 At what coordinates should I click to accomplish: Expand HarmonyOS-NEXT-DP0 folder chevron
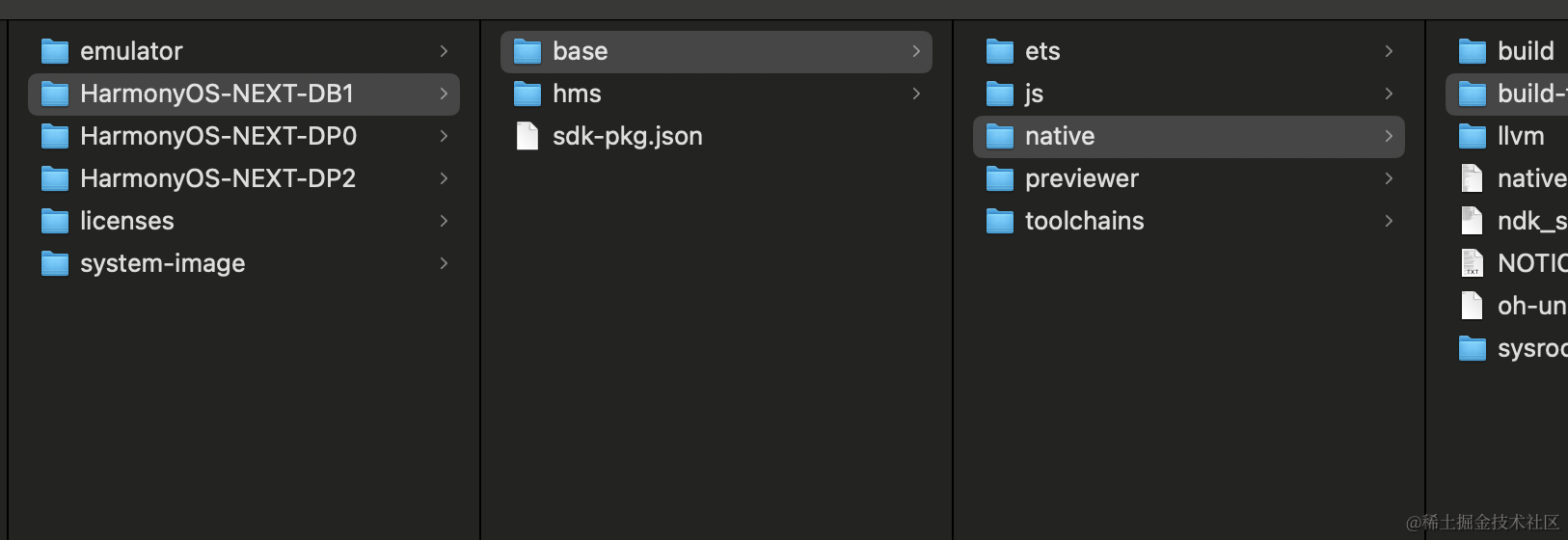444,136
